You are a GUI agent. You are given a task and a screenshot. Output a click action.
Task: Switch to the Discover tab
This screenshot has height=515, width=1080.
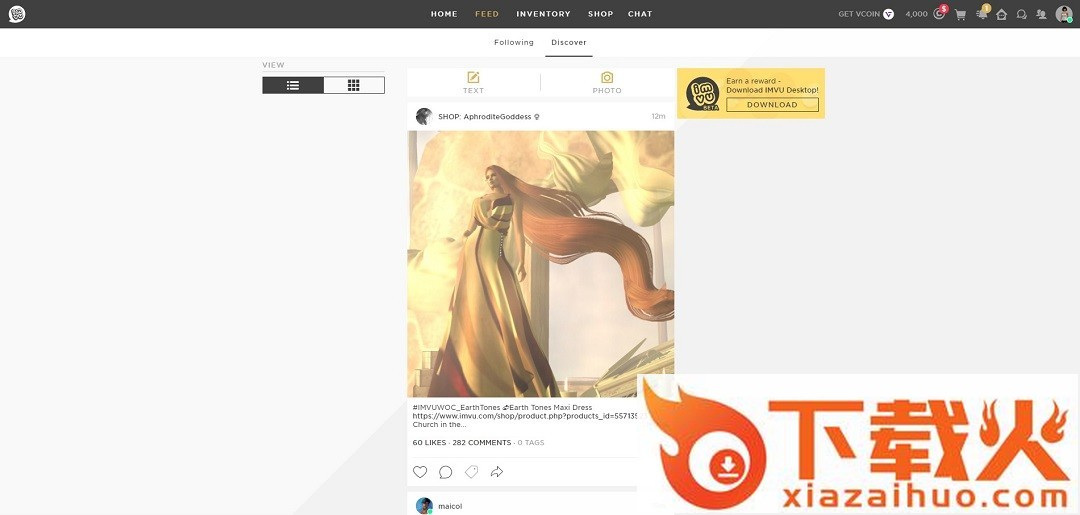click(569, 43)
